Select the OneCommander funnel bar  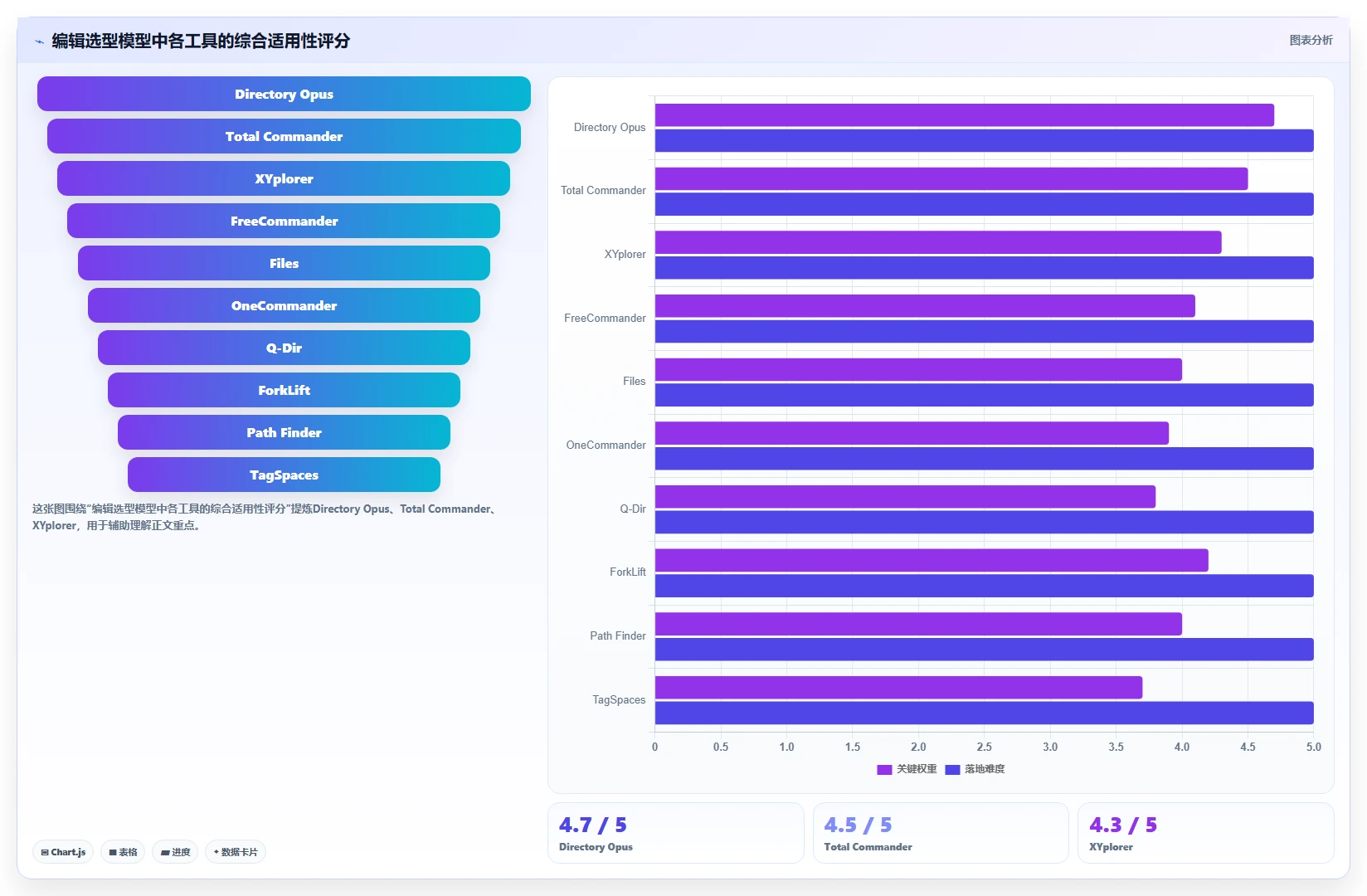[x=284, y=305]
